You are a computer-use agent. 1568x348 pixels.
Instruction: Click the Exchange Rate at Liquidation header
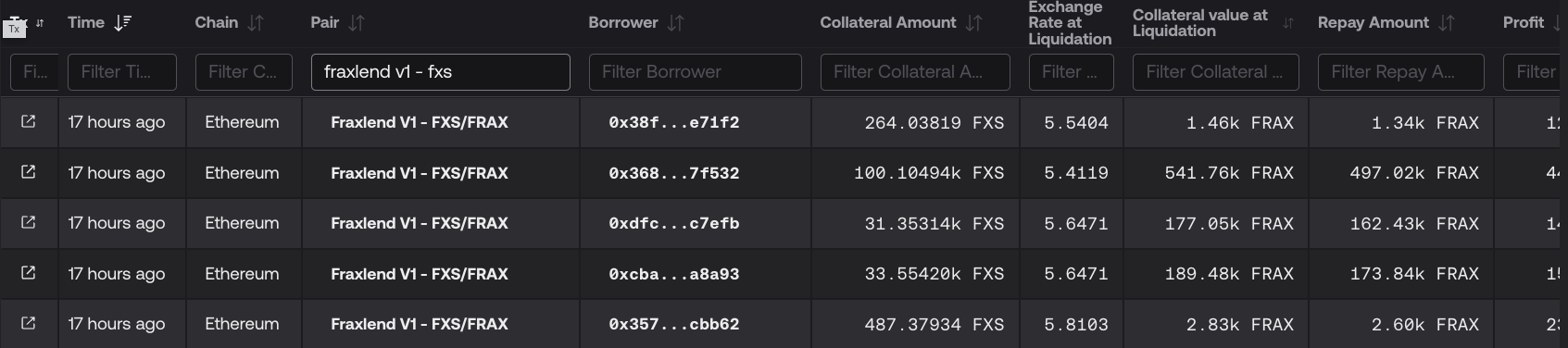(1070, 23)
